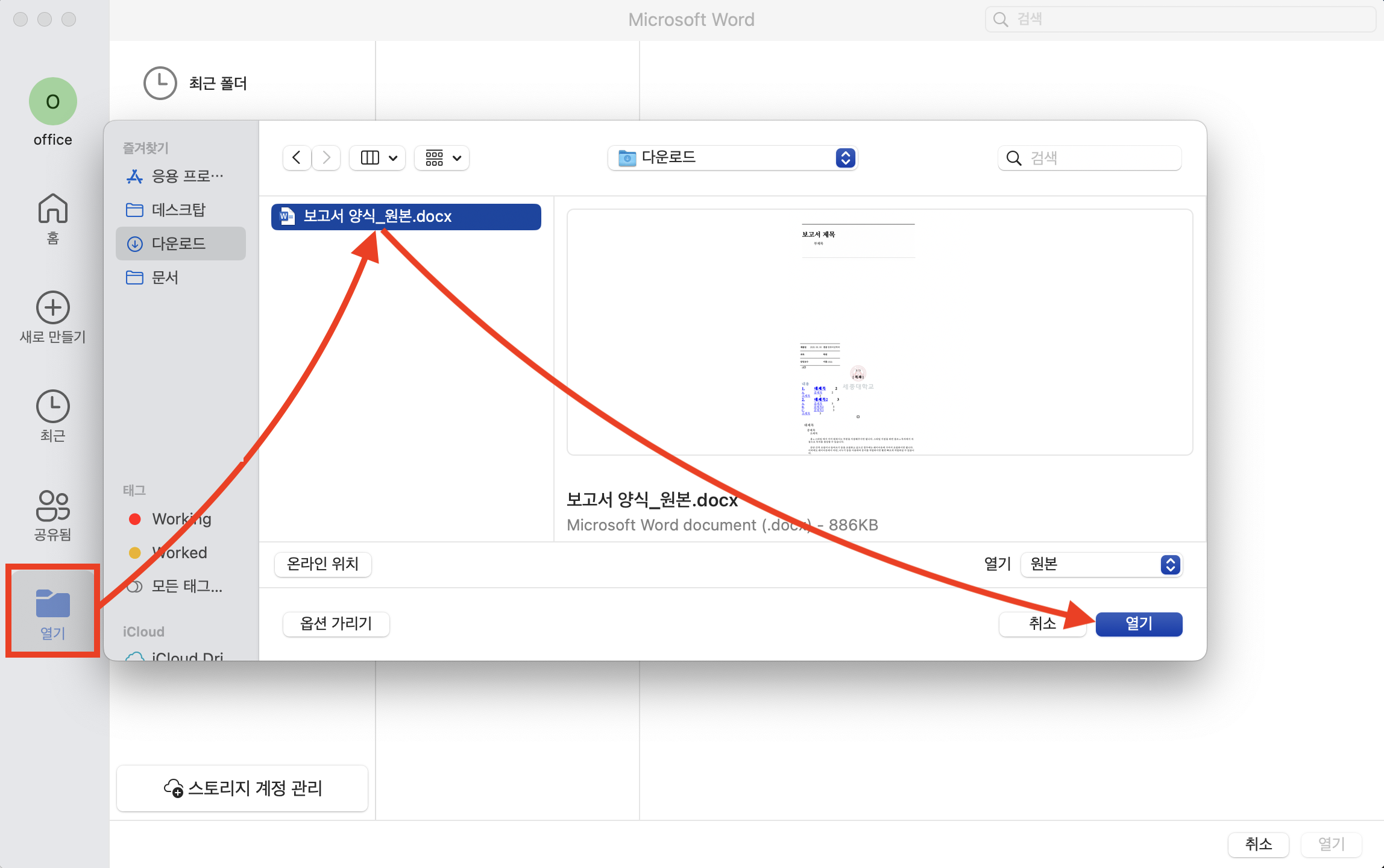This screenshot has height=868, width=1384.
Task: Click the 새로 만들기 plus icon
Action: coord(53,307)
